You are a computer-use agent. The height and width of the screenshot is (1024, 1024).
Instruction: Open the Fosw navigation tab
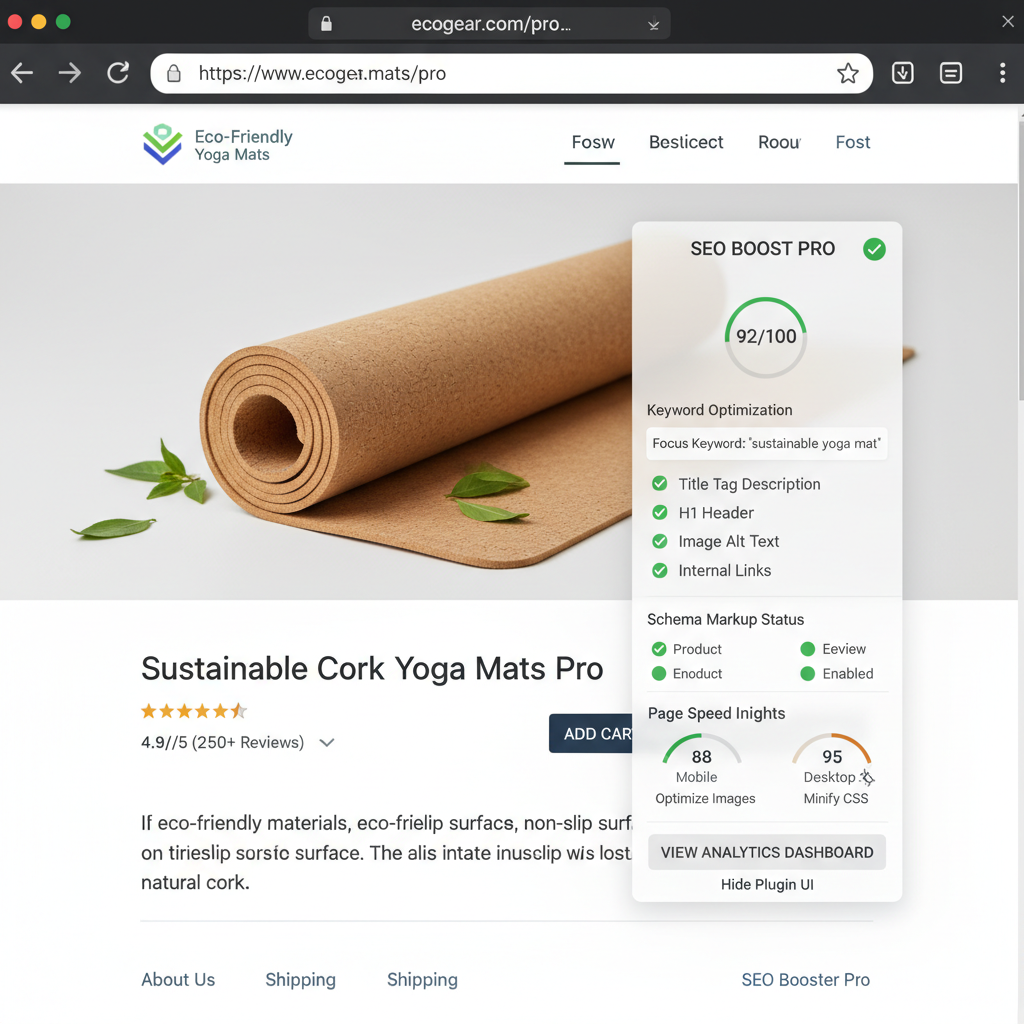593,142
